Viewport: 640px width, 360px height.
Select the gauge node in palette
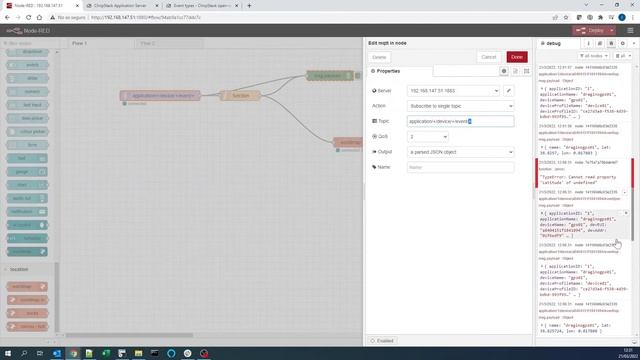[x=27, y=172]
